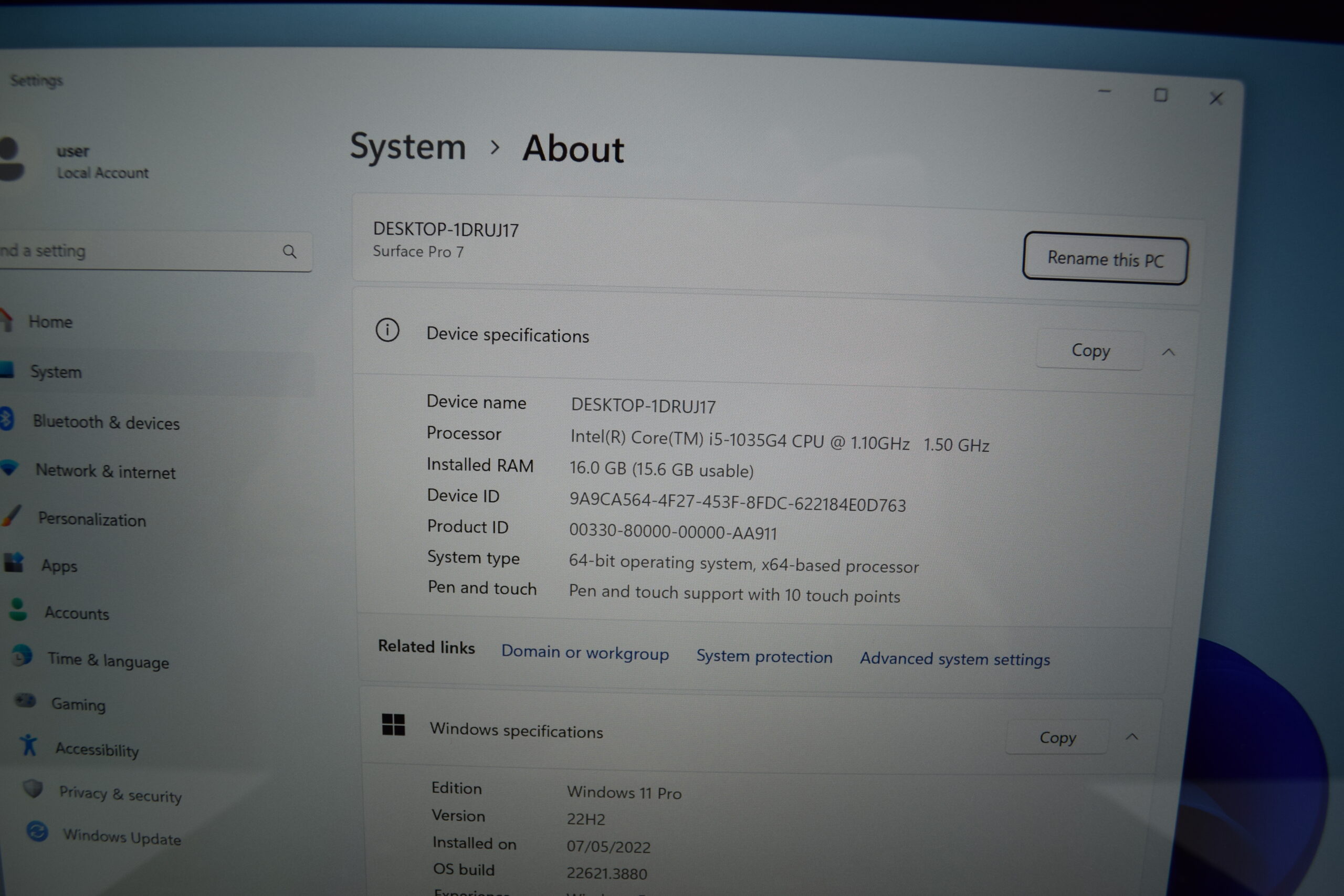
Task: Click the Network wifi sidebar icon
Action: [9, 468]
